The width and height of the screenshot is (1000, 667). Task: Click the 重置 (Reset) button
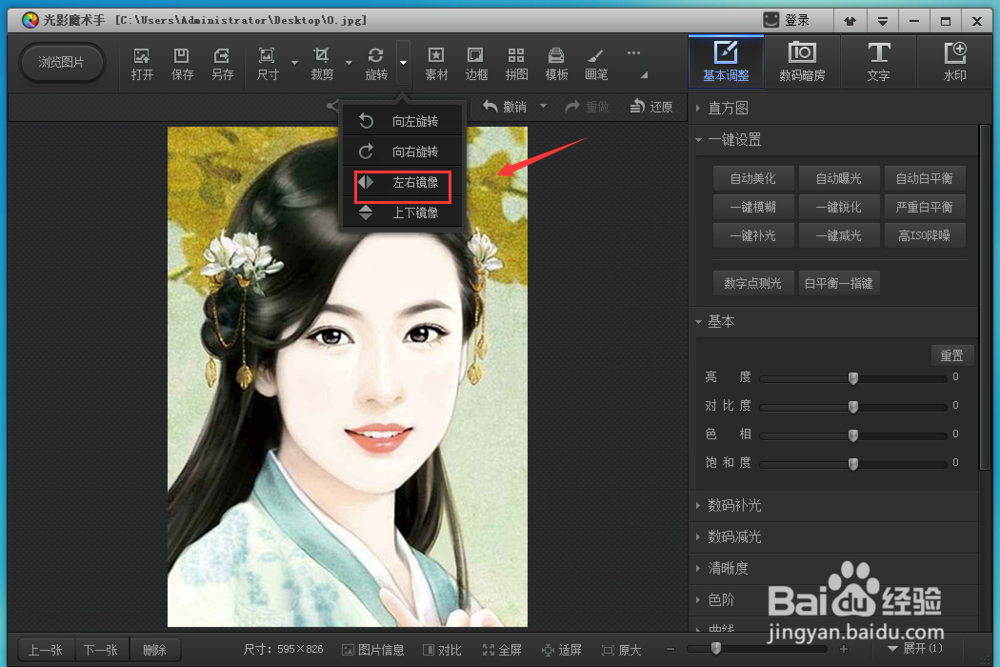coord(952,355)
